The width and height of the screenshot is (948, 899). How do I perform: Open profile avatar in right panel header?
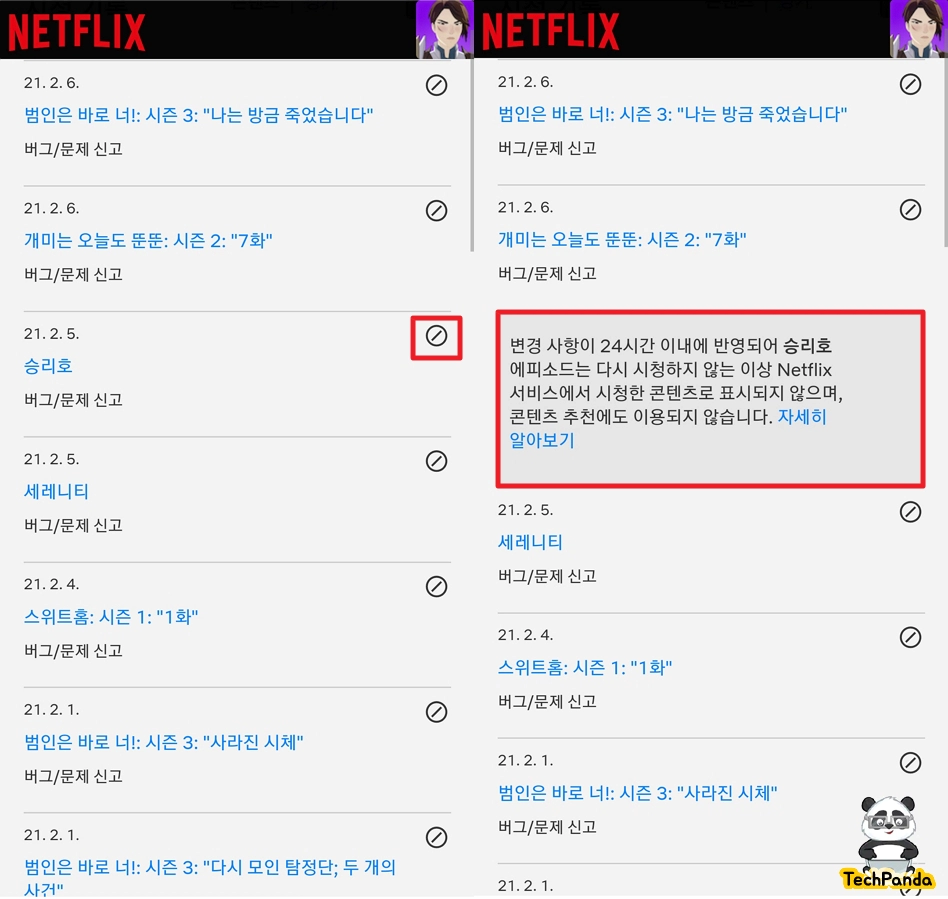918,29
